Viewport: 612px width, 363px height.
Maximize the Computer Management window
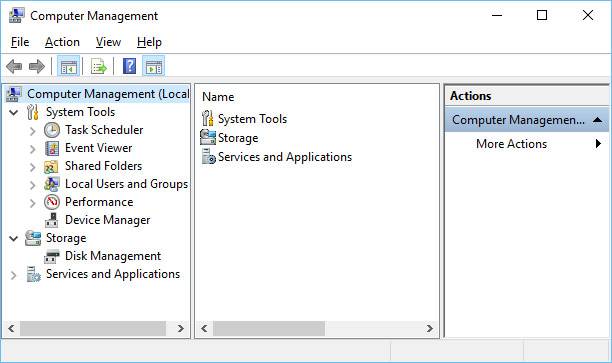point(542,15)
